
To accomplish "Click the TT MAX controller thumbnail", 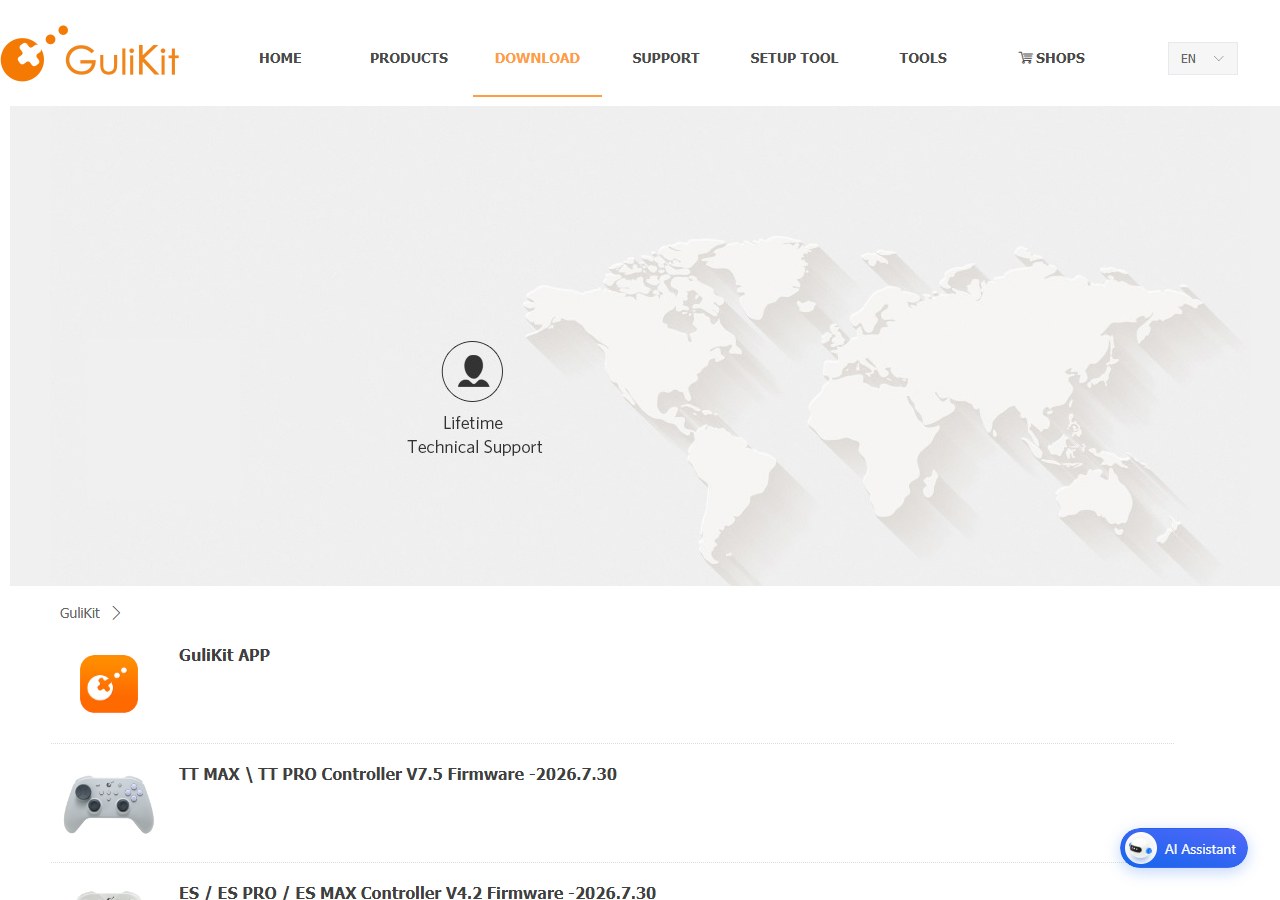I will pyautogui.click(x=109, y=803).
